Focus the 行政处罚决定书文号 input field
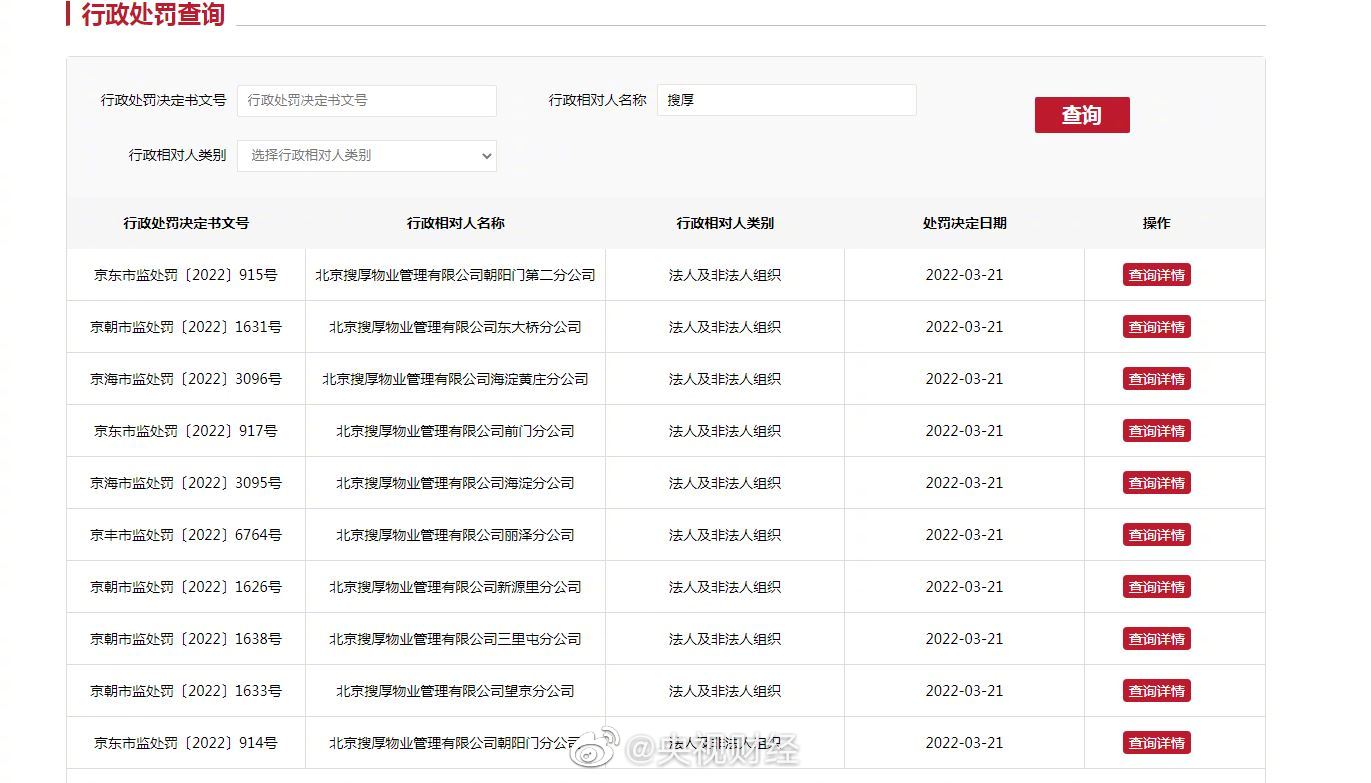 pyautogui.click(x=367, y=100)
